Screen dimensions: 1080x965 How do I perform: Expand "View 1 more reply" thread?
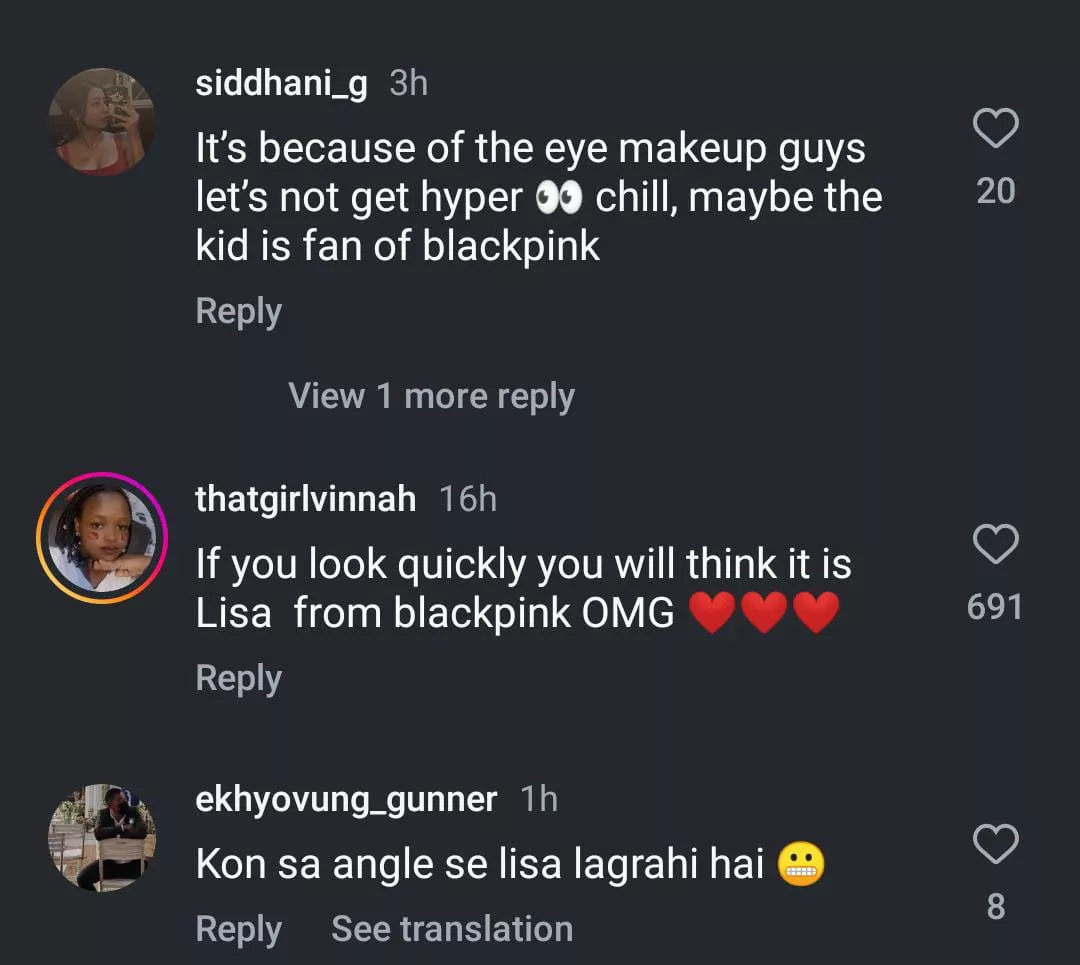tap(431, 396)
